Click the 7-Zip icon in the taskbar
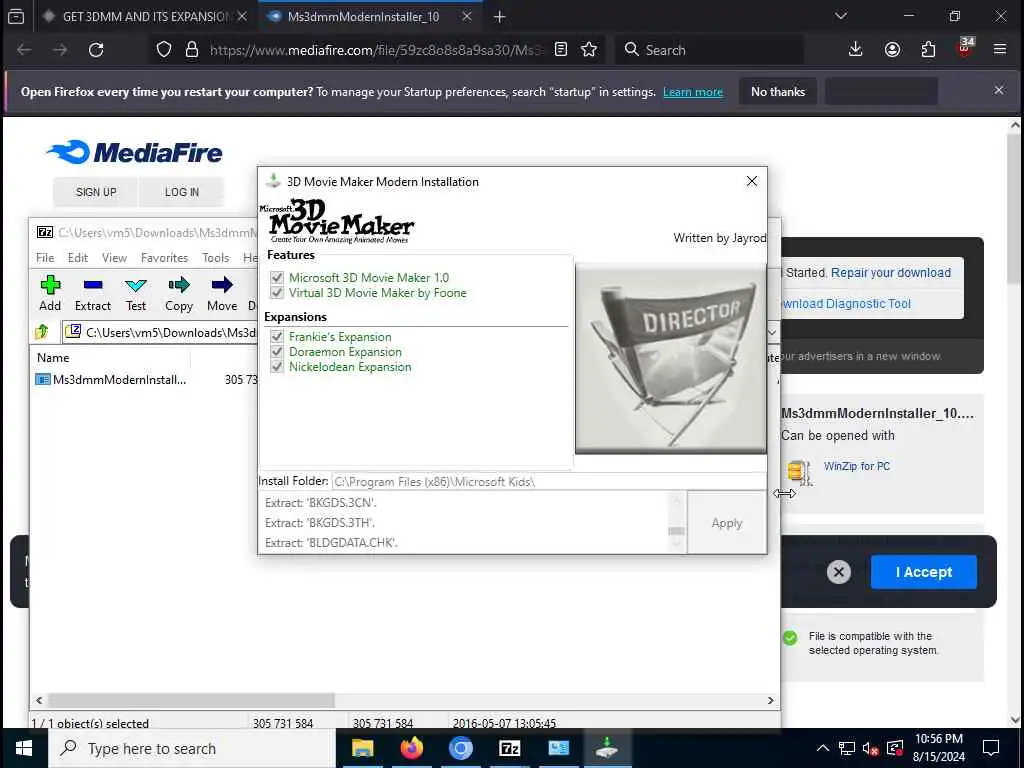This screenshot has width=1024, height=768. pyautogui.click(x=509, y=748)
